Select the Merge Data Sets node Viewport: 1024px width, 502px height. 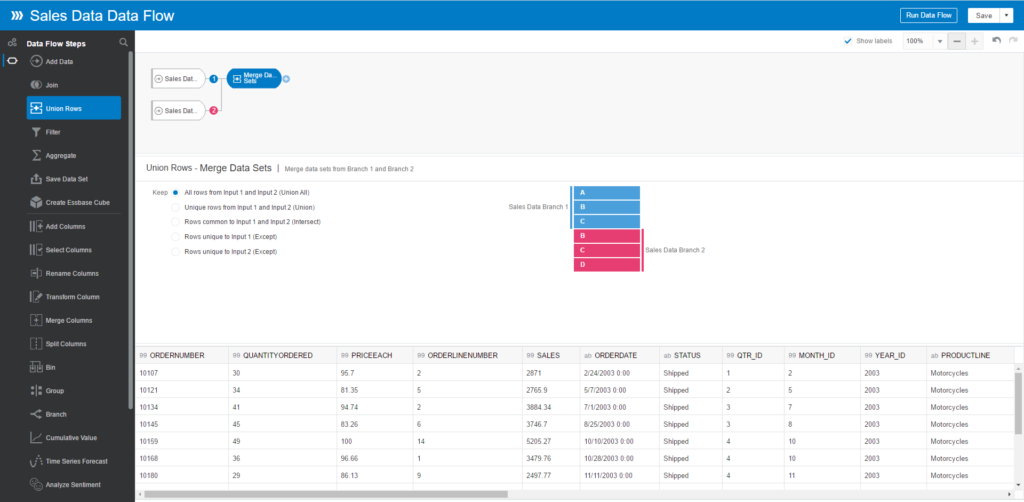point(254,79)
